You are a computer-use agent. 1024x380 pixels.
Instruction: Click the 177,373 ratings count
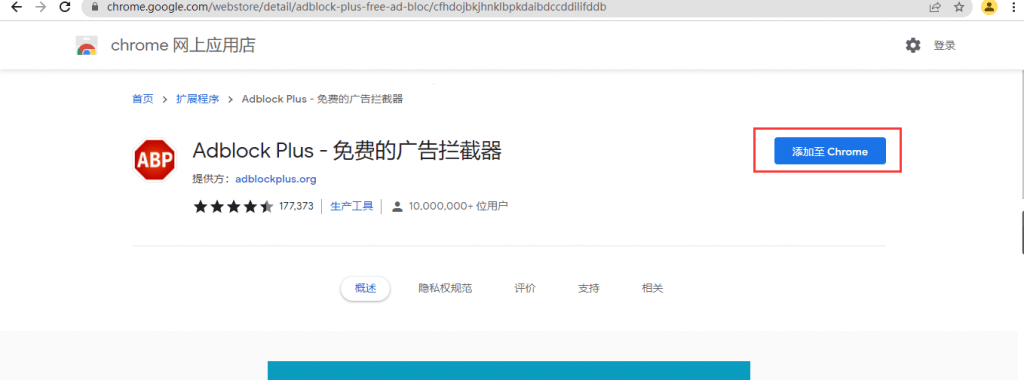(x=296, y=206)
